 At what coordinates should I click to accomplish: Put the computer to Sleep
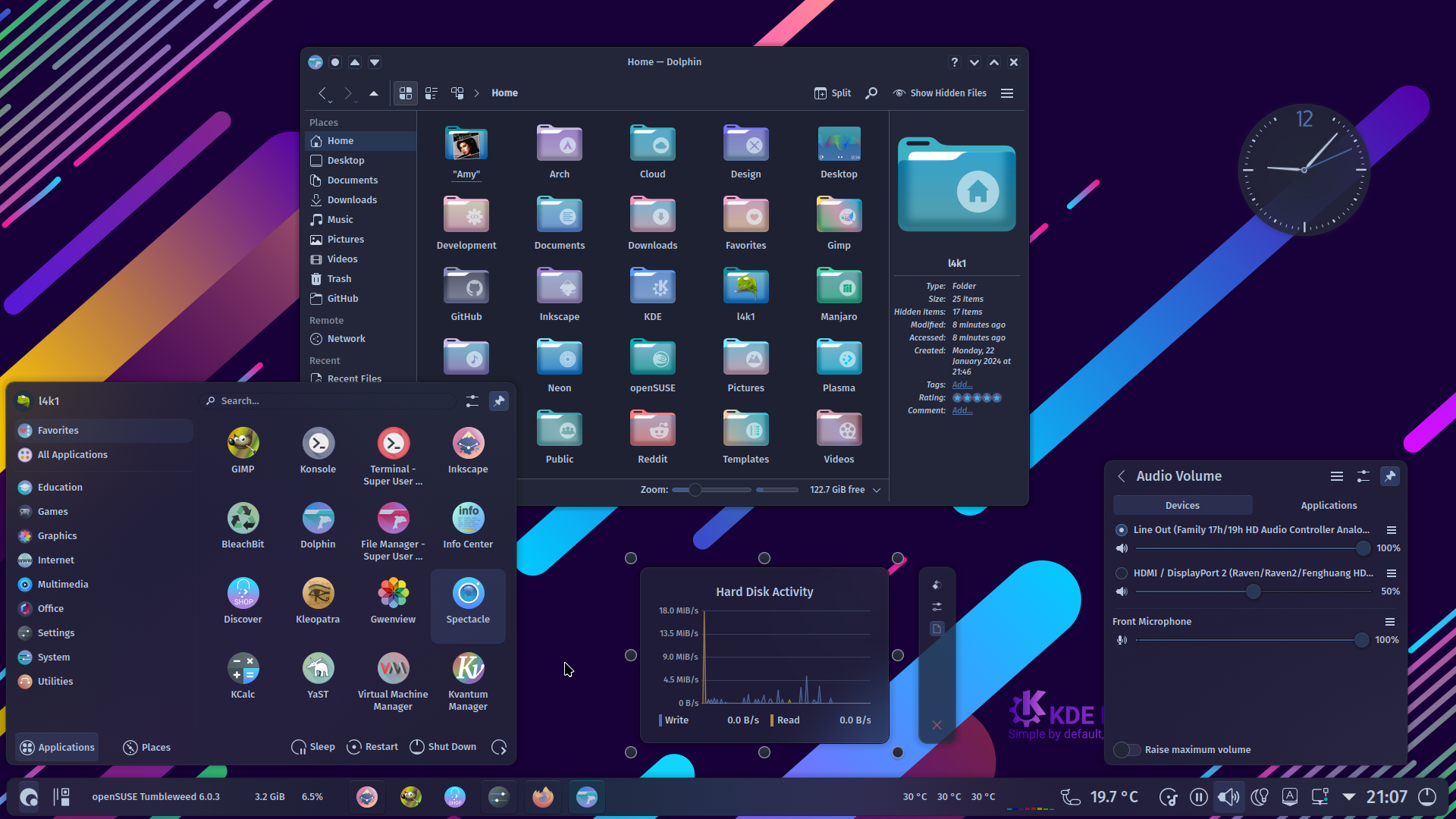click(x=313, y=747)
